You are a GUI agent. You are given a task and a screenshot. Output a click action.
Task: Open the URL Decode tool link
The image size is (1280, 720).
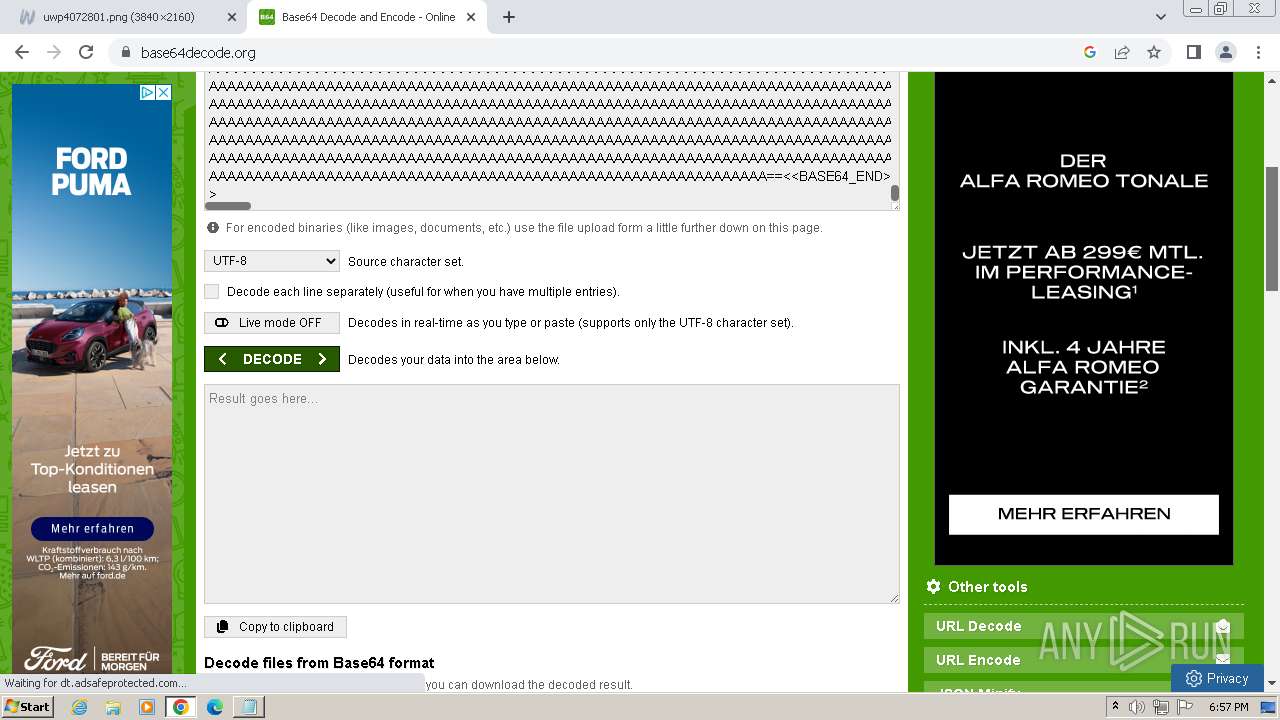(x=1084, y=626)
